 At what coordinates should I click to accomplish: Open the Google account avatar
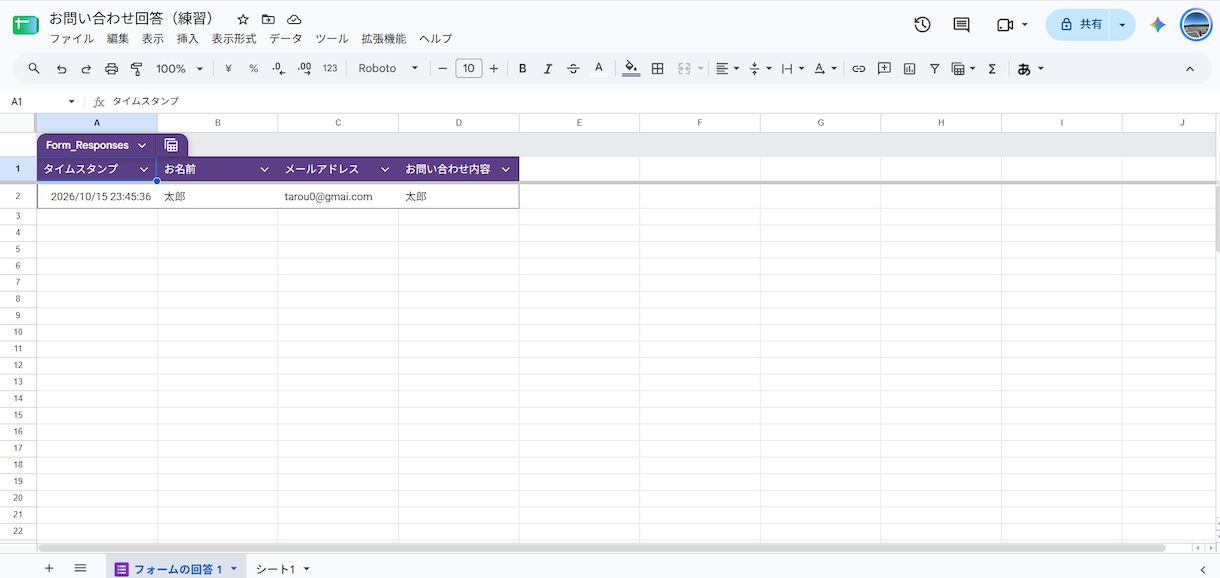[x=1196, y=25]
